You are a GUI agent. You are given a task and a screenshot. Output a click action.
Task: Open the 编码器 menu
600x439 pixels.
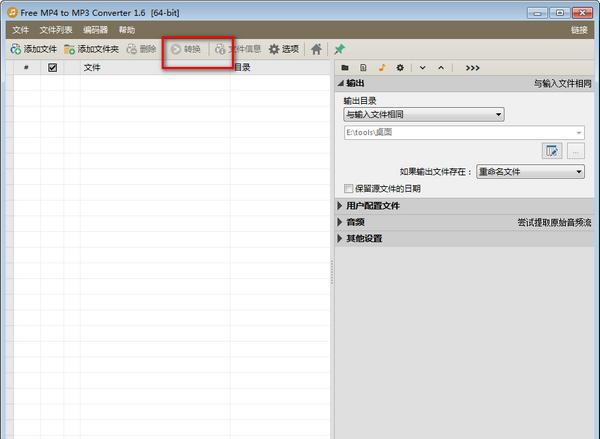(95, 30)
